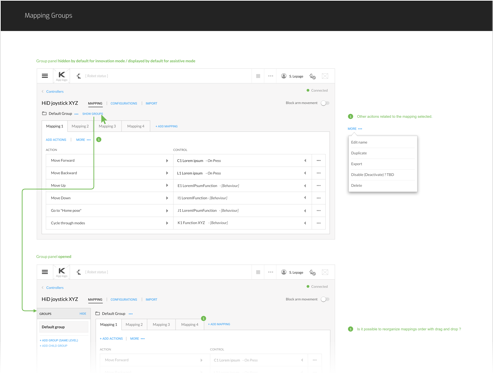Click the S. Lepage user avatar in the hidden-group-panel mockup
The height and width of the screenshot is (373, 493).
click(284, 76)
